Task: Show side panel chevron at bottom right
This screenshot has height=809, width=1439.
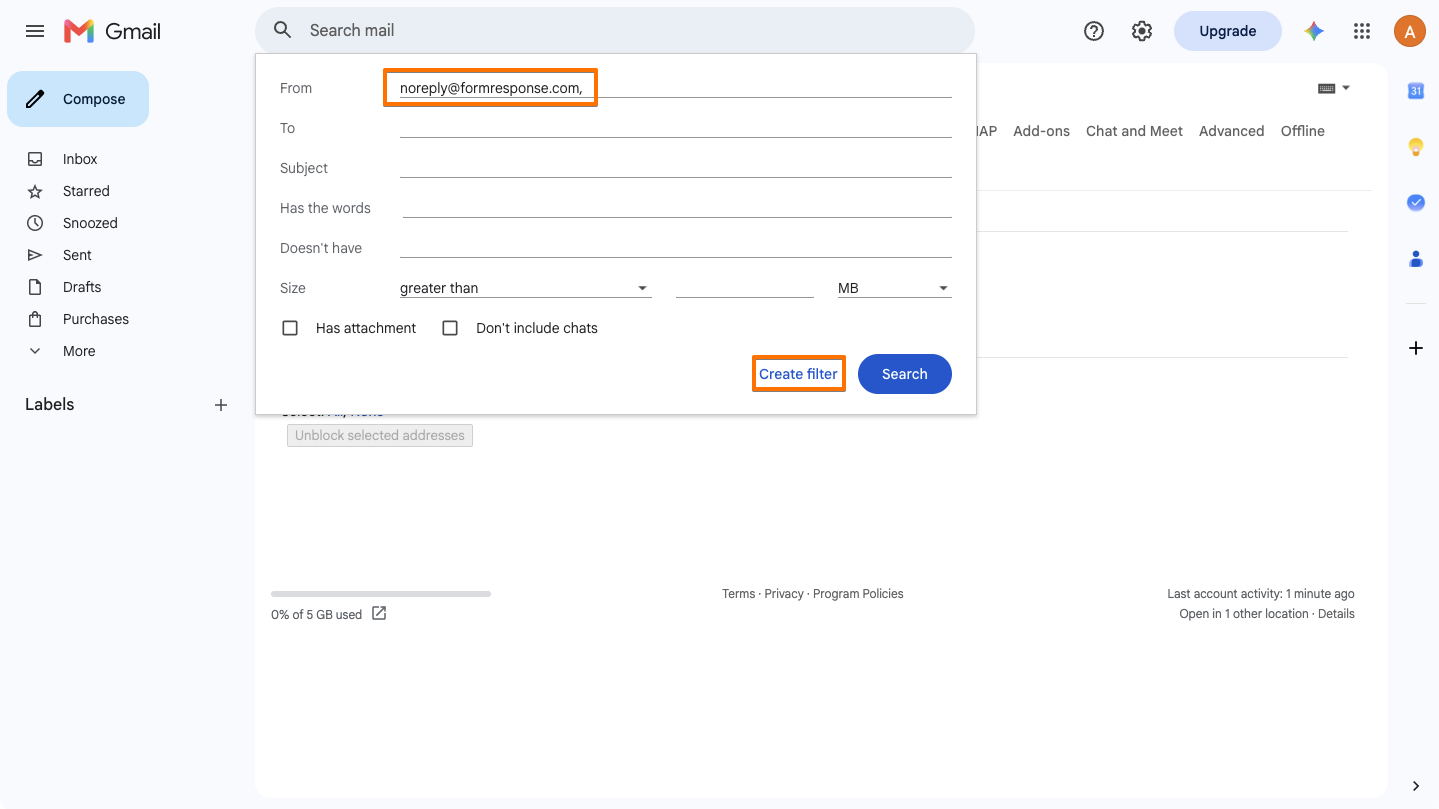Action: tap(1416, 786)
